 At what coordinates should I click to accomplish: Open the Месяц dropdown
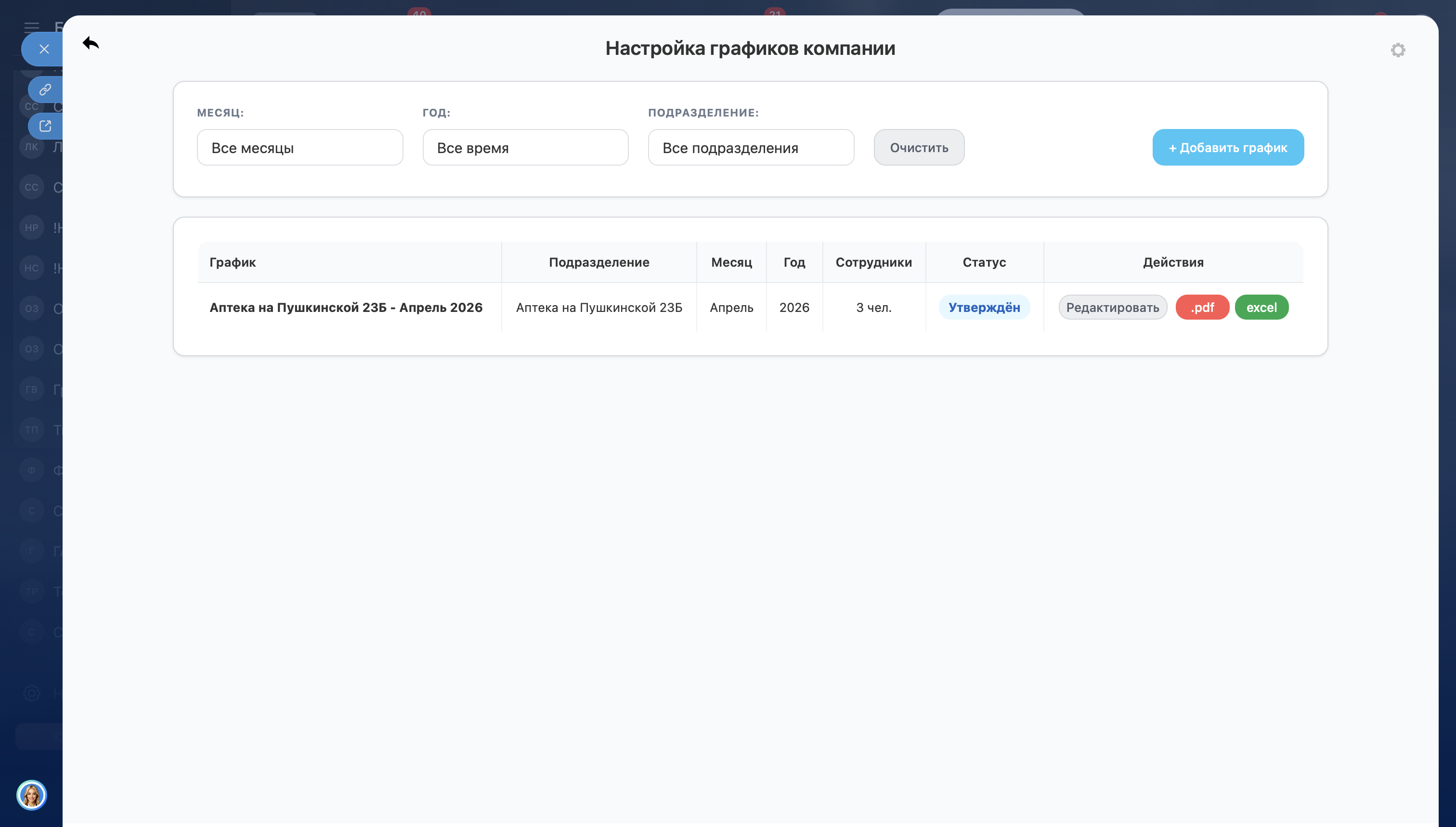[x=300, y=148]
